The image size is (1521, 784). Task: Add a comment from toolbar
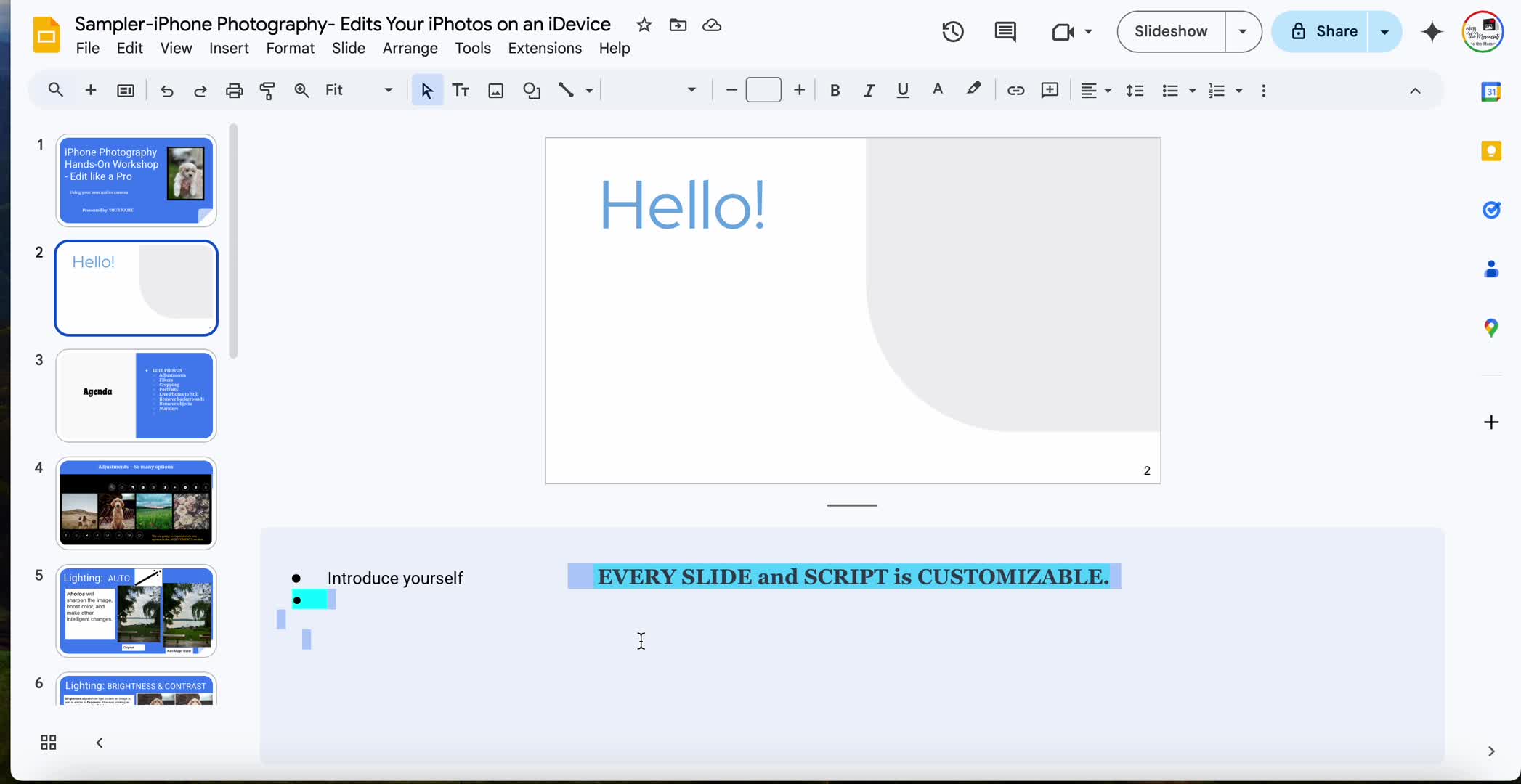click(1050, 90)
